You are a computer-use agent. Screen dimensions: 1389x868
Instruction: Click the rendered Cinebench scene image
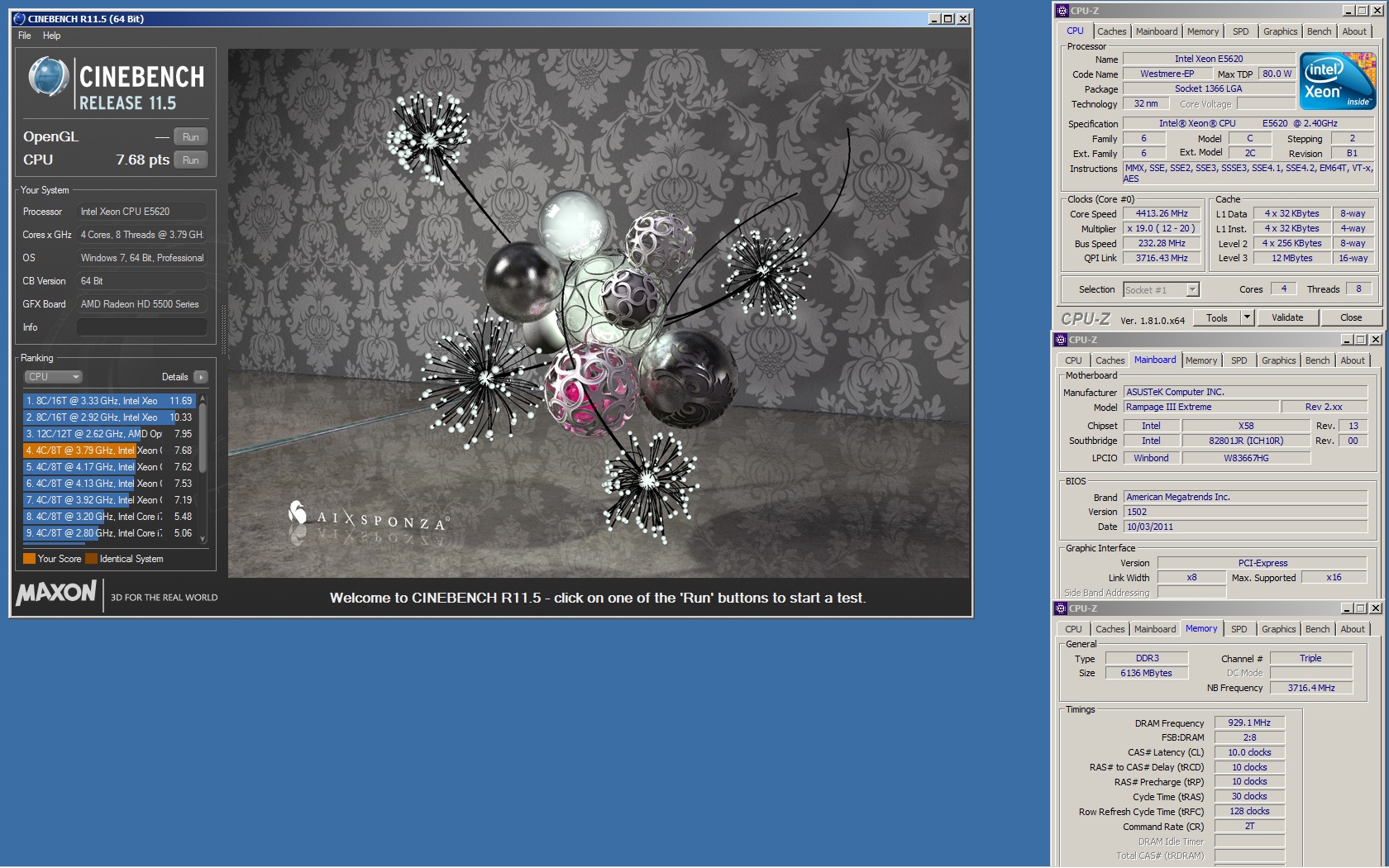[x=599, y=312]
